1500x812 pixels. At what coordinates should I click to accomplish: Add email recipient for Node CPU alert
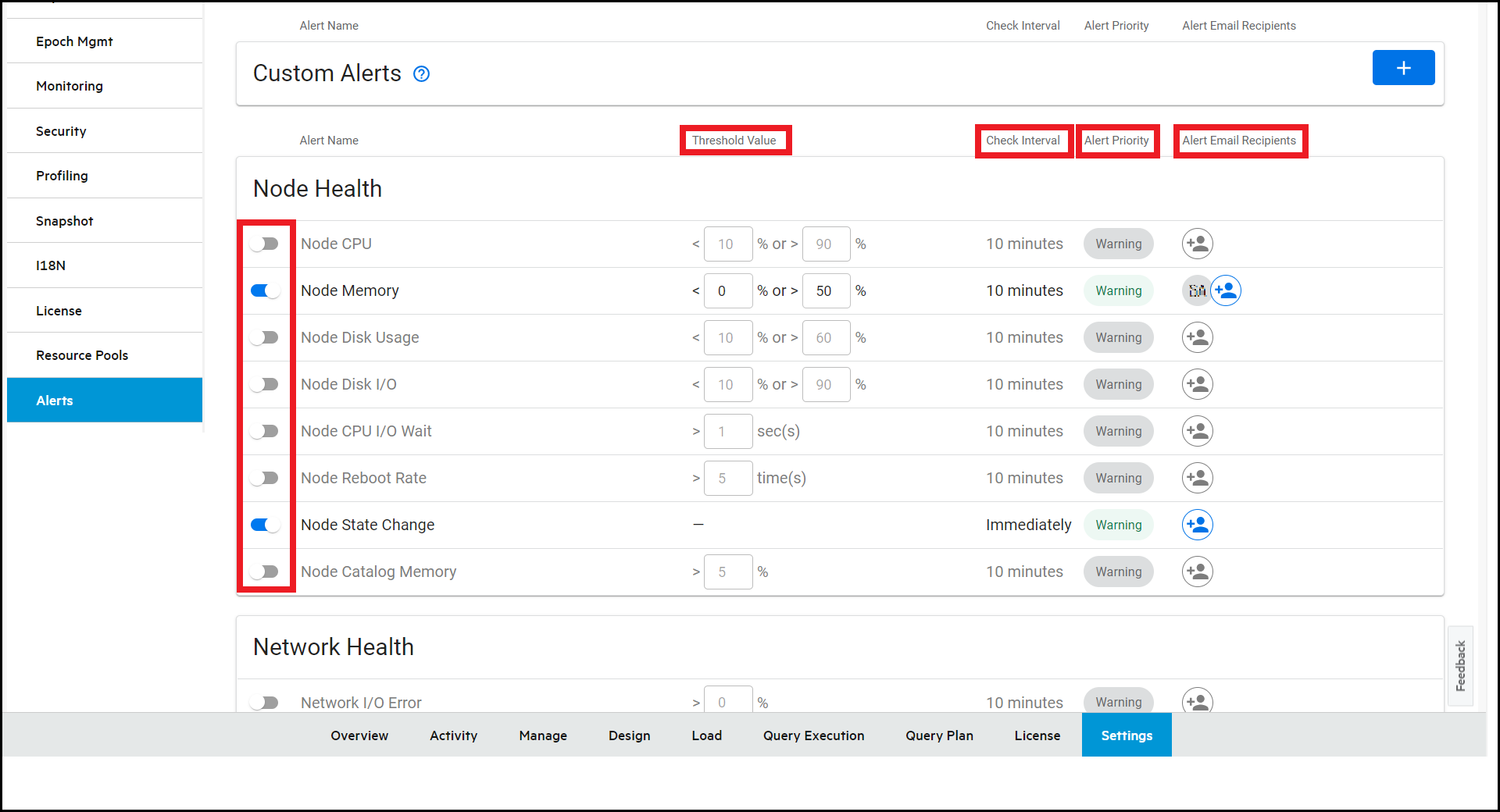1197,244
